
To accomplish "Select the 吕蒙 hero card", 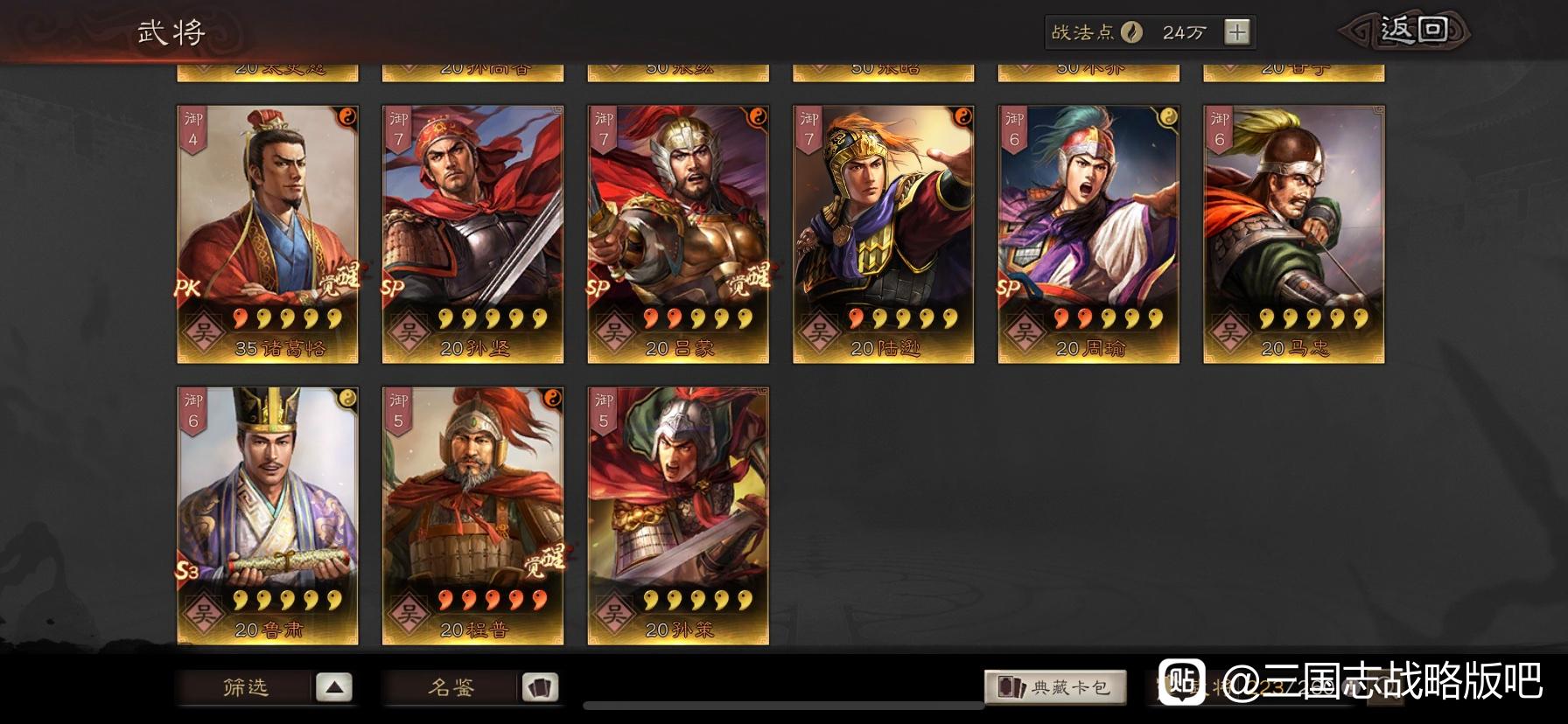I will (678, 234).
